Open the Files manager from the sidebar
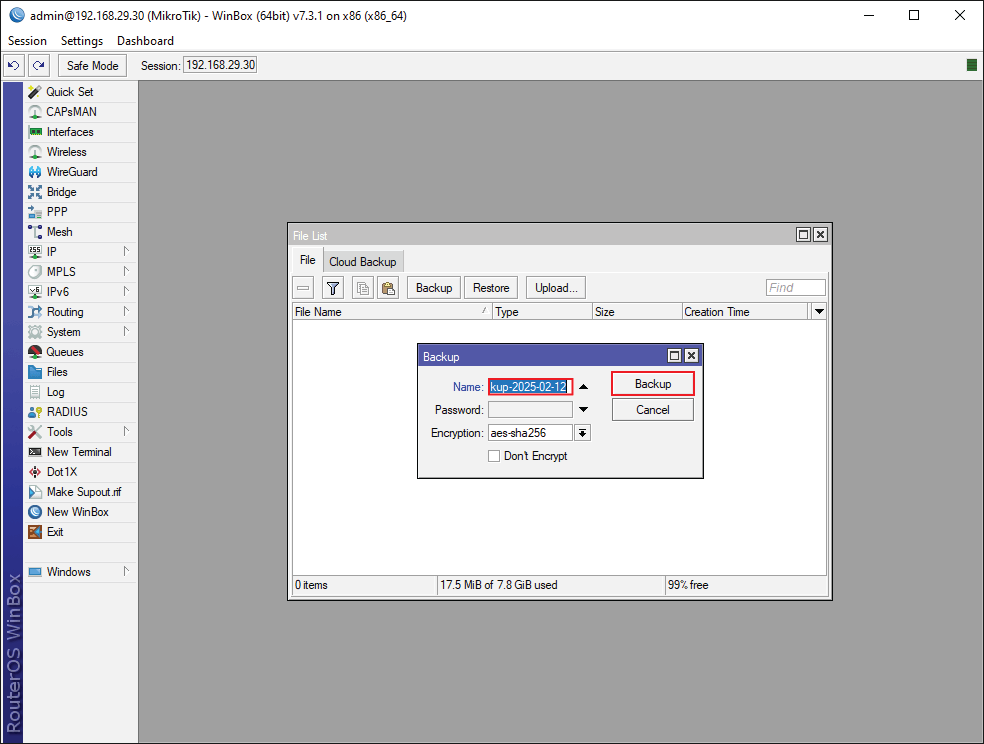This screenshot has width=984, height=744. pos(60,371)
